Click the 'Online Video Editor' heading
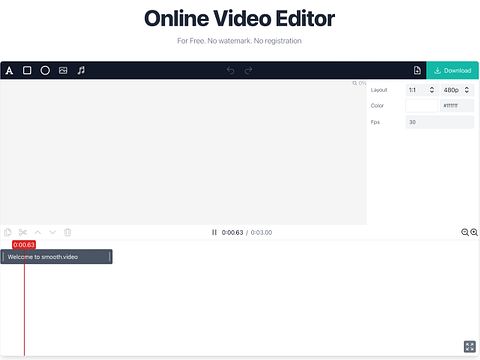Screen dimensions: 480x360 click(239, 19)
